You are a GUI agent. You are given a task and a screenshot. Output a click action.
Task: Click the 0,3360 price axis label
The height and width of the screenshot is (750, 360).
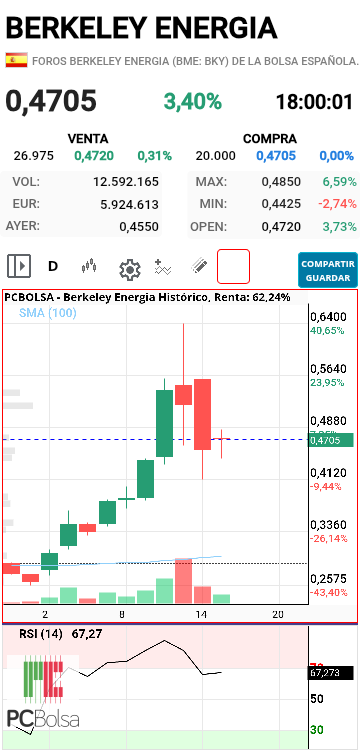pos(328,525)
